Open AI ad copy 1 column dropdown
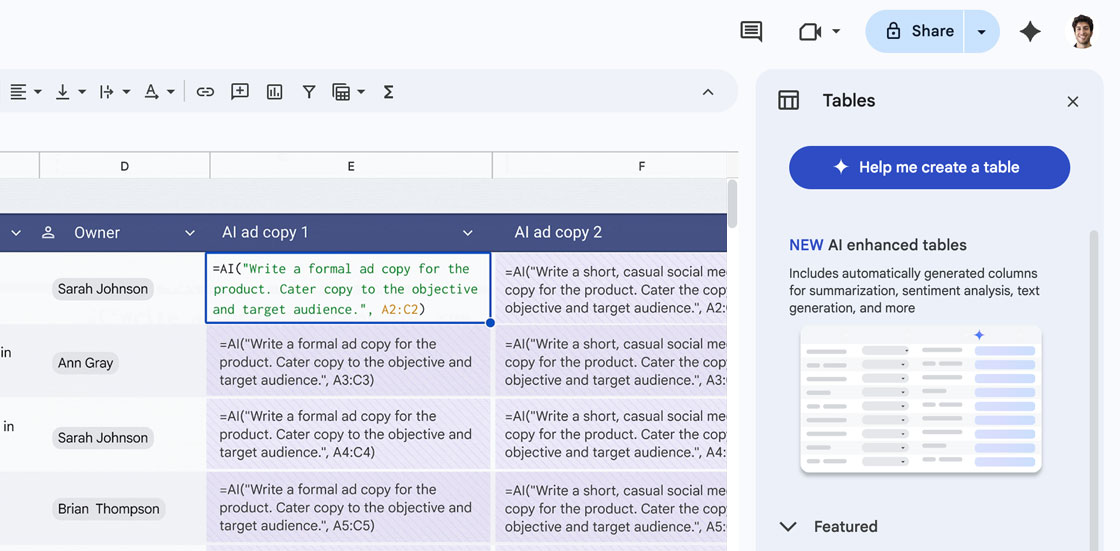Image resolution: width=1120 pixels, height=551 pixels. (x=467, y=233)
